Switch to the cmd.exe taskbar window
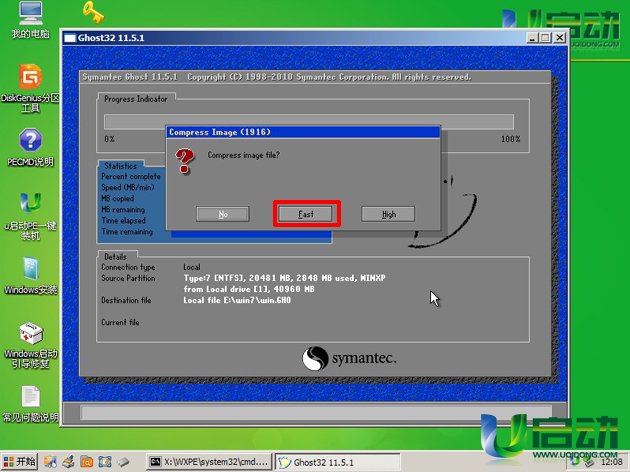The height and width of the screenshot is (472, 630). [209, 462]
